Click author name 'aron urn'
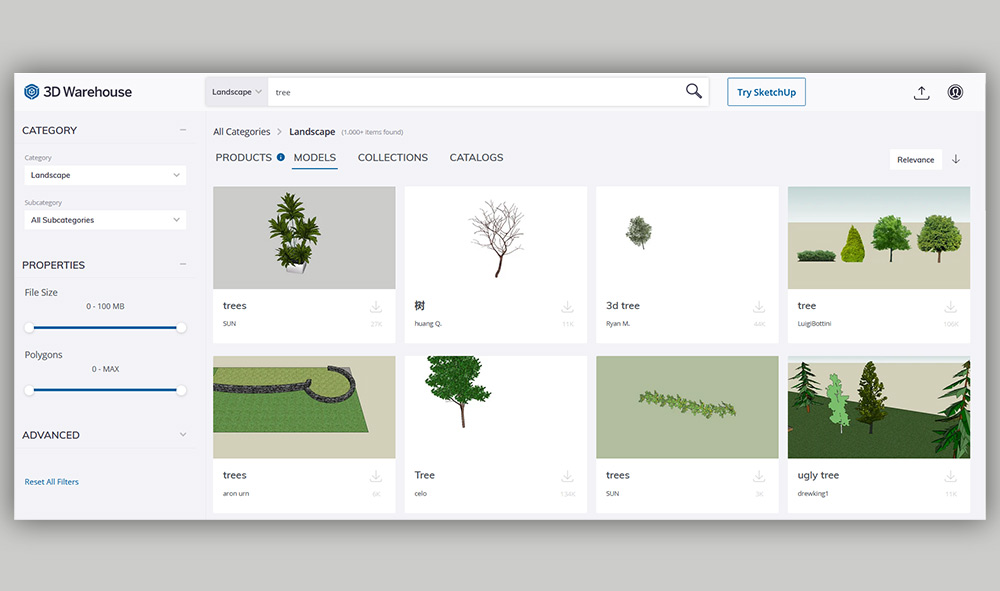 [236, 493]
